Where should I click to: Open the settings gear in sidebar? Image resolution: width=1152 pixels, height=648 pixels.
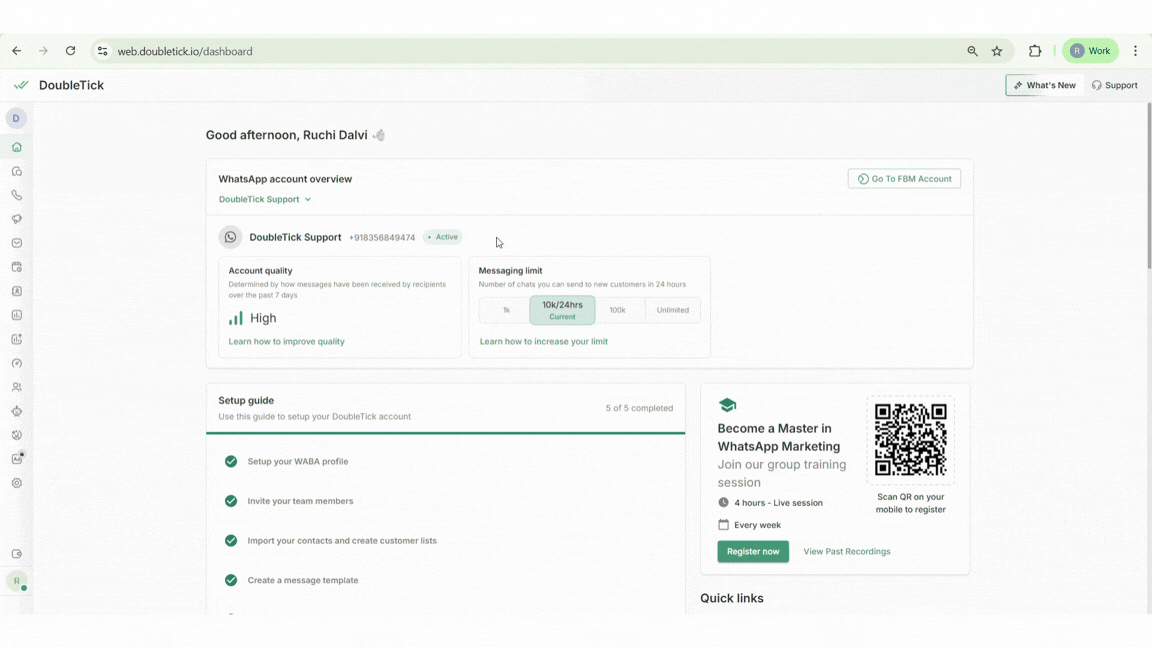(17, 483)
